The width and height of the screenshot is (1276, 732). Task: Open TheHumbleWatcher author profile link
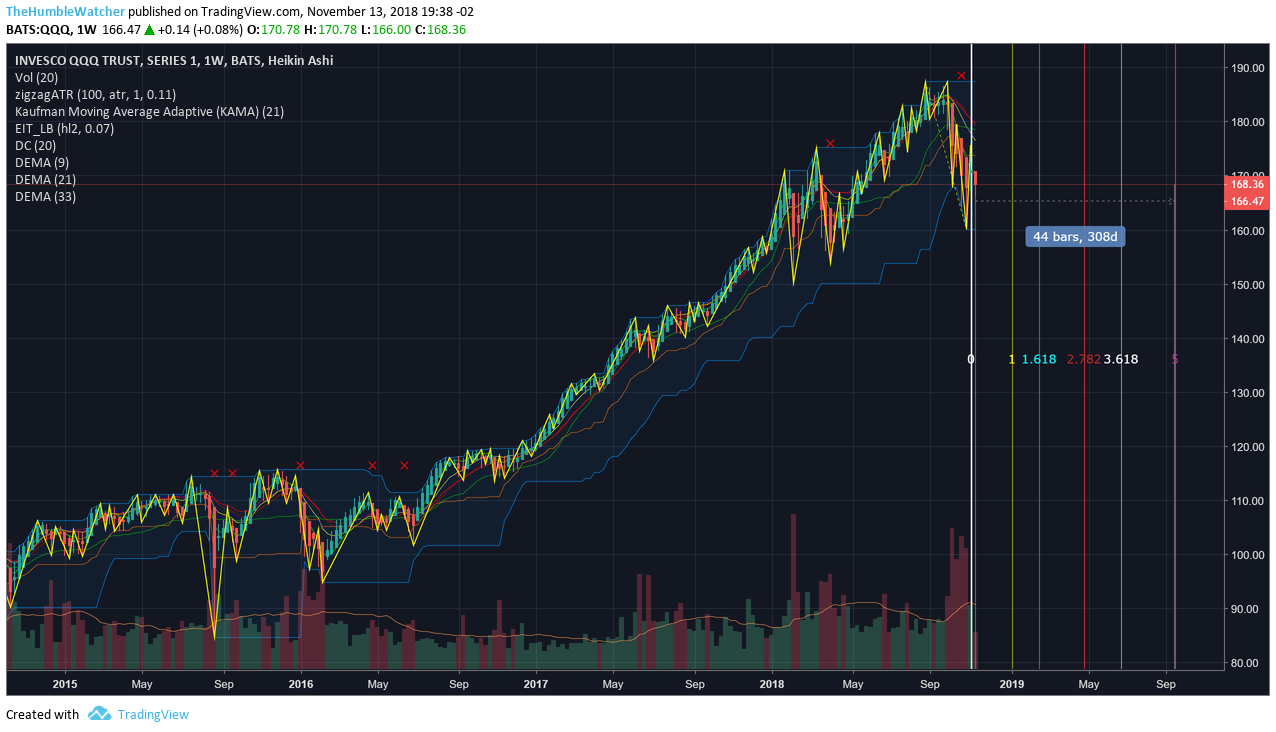66,11
